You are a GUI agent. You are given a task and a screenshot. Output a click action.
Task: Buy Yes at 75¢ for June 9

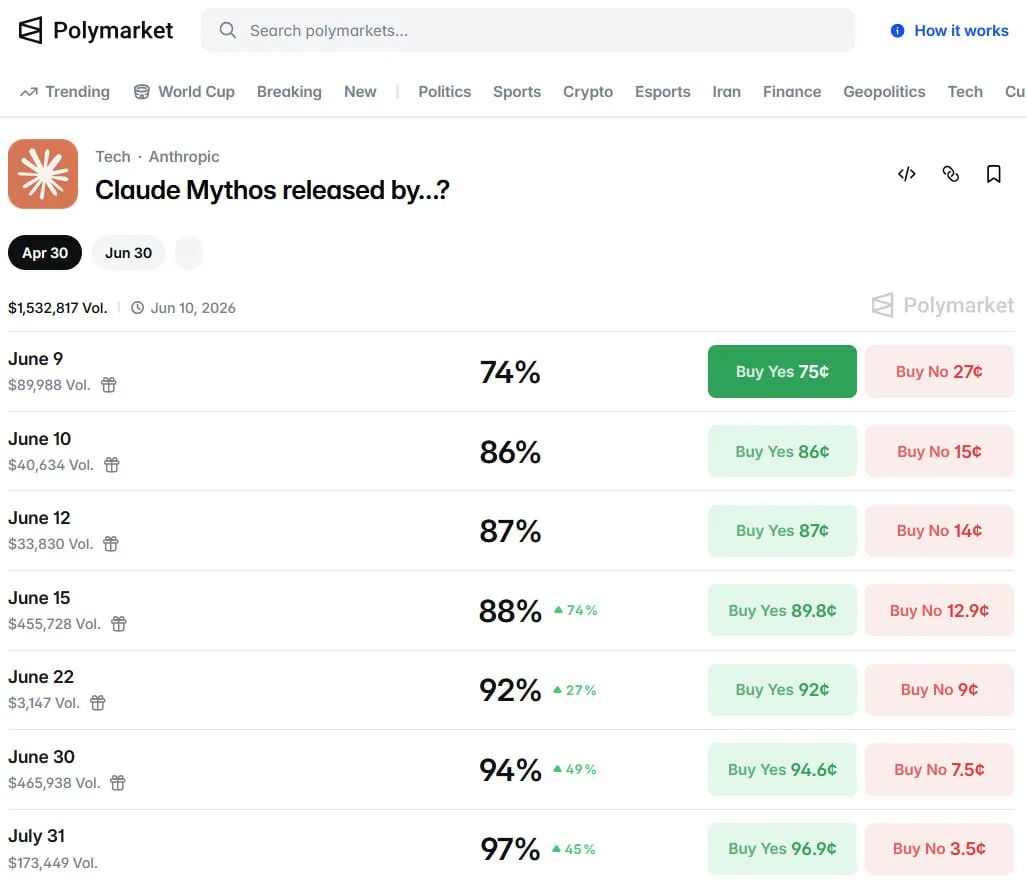point(782,372)
